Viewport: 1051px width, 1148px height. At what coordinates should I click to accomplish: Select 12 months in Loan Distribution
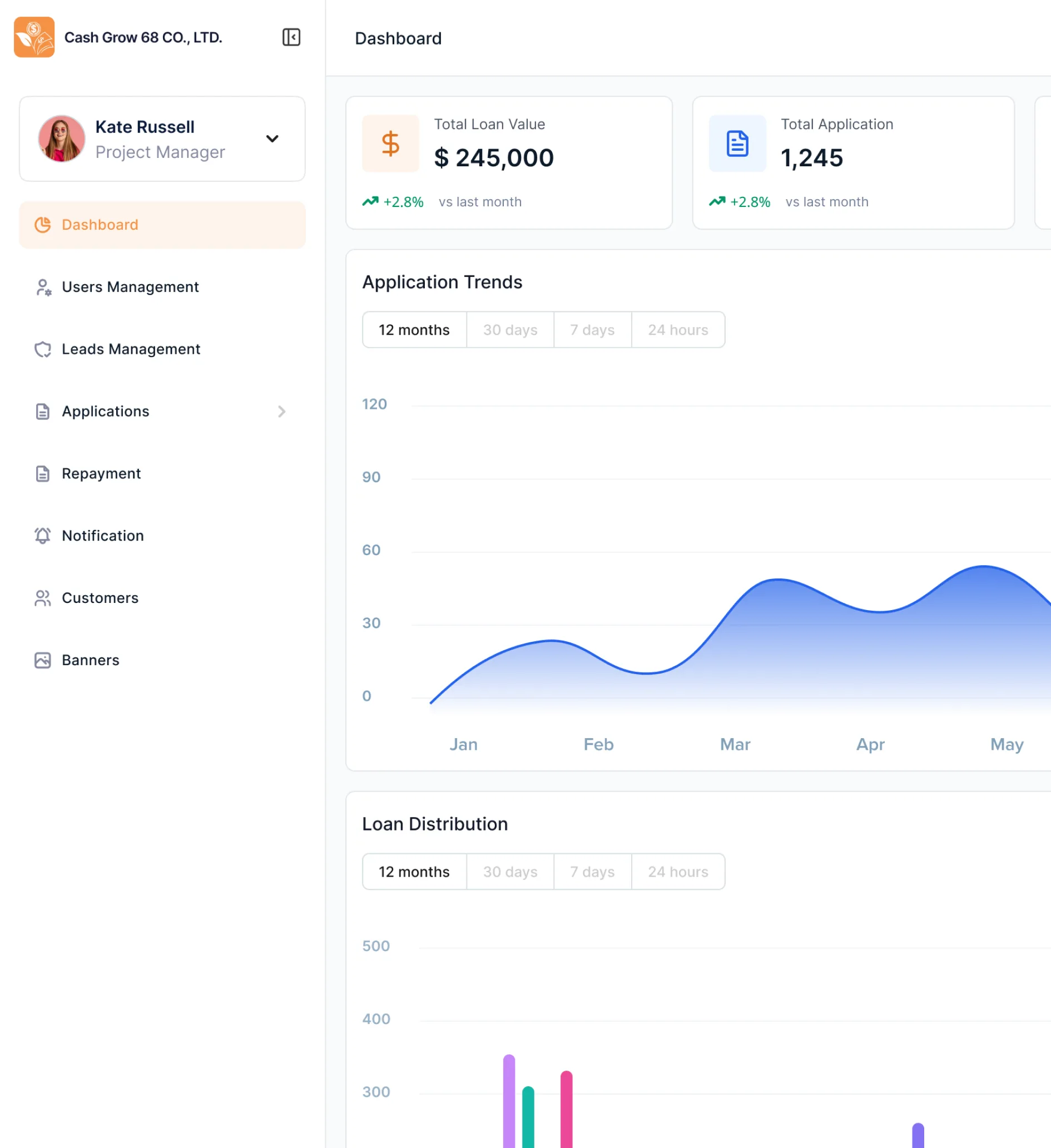414,871
